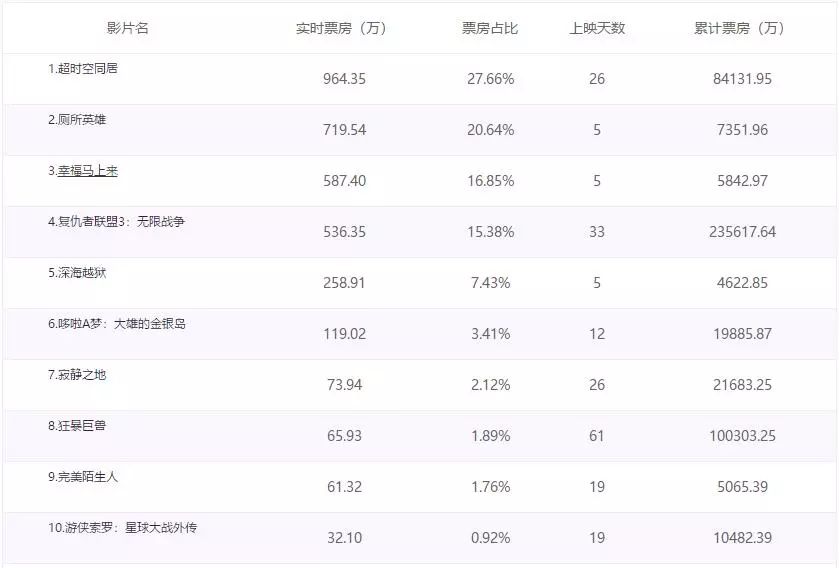Select movie title 10.游侠索罗：星球大战外传
Image resolution: width=839 pixels, height=568 pixels.
(123, 528)
